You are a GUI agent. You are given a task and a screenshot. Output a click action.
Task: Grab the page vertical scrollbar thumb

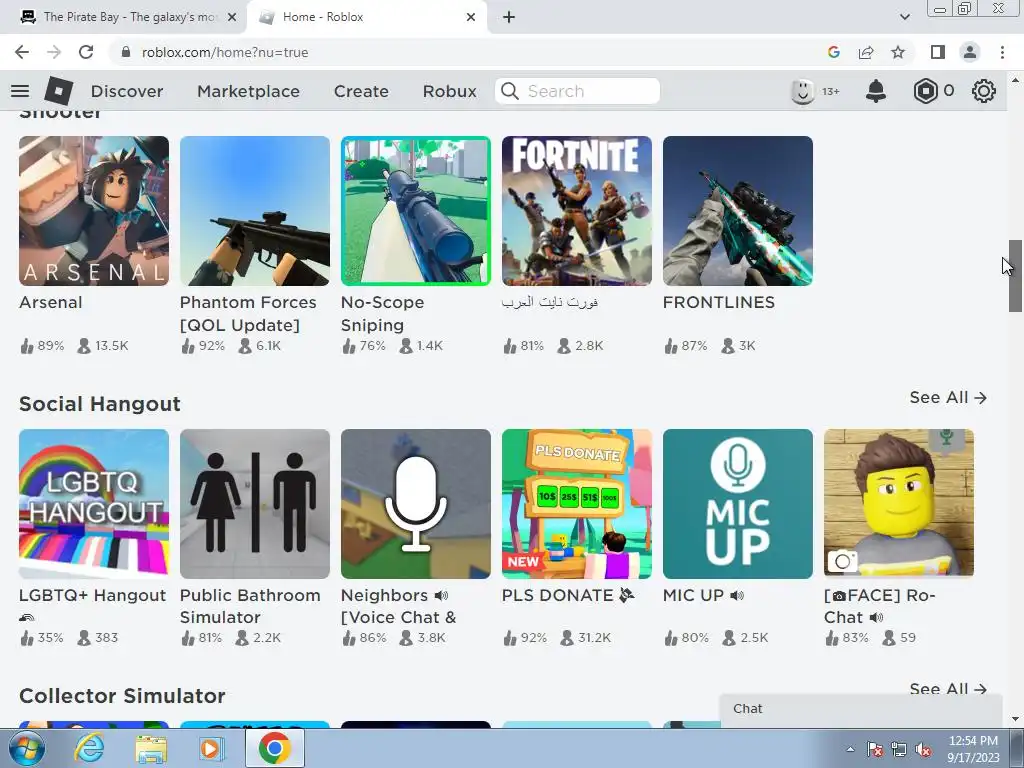coord(1016,276)
